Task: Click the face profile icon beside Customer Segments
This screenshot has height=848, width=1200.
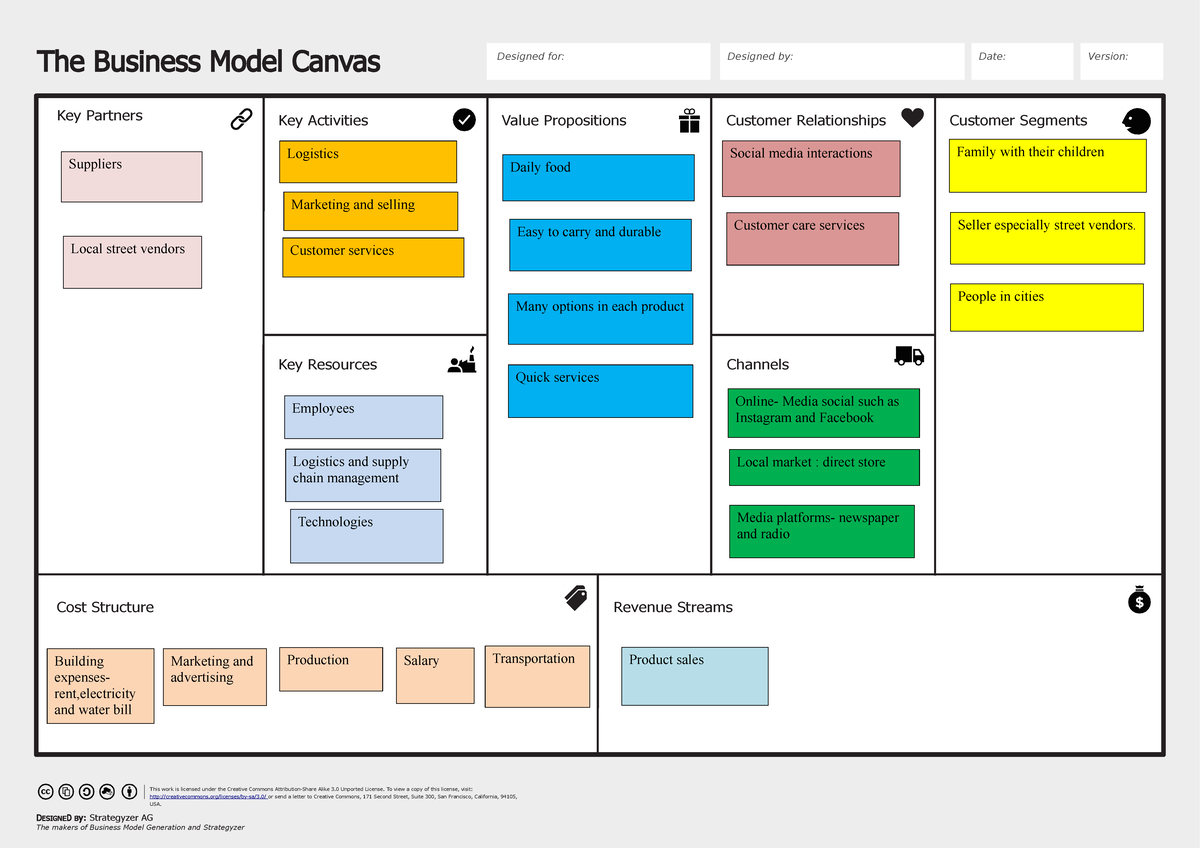Action: tap(1137, 122)
